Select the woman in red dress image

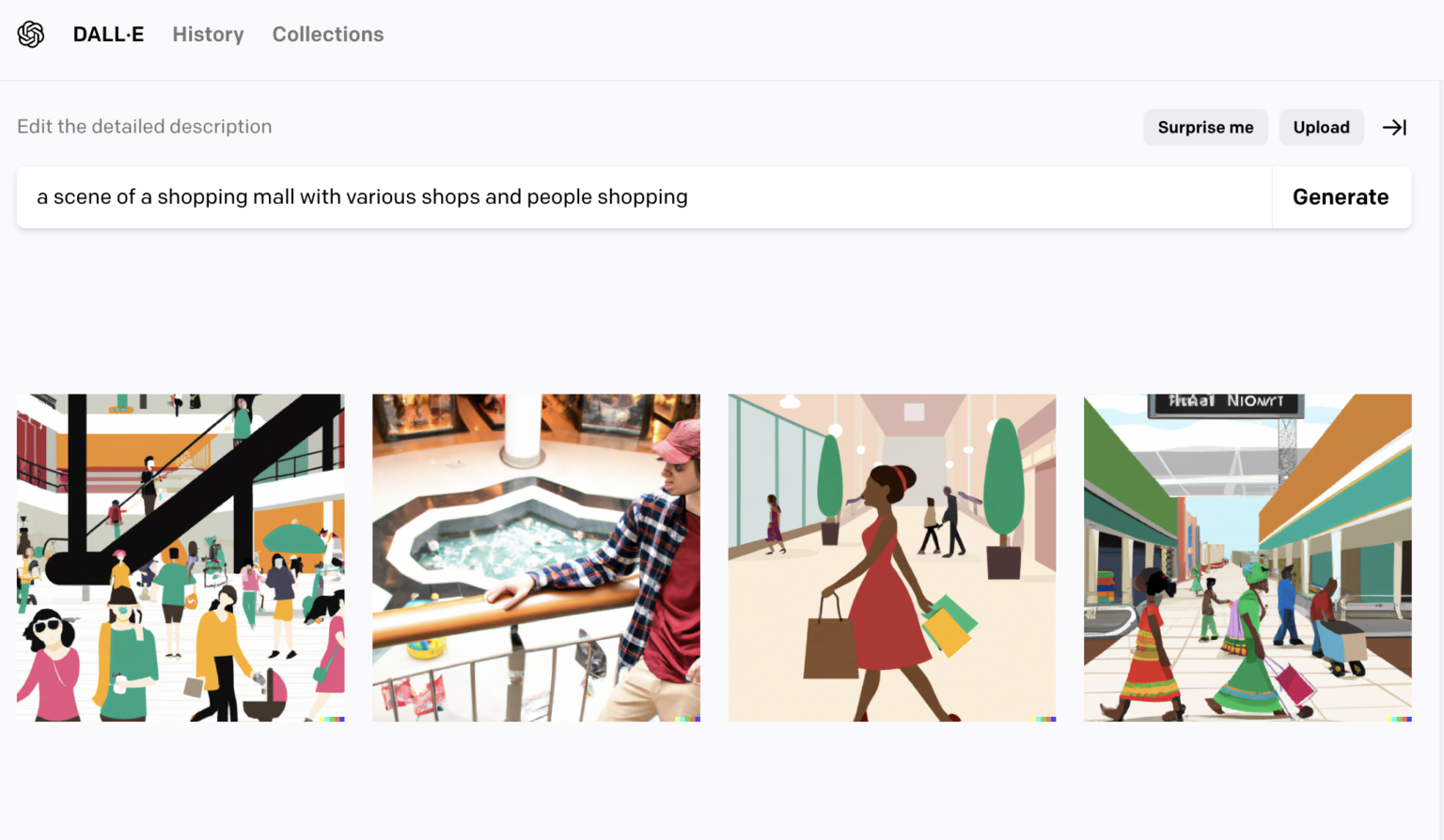point(891,556)
